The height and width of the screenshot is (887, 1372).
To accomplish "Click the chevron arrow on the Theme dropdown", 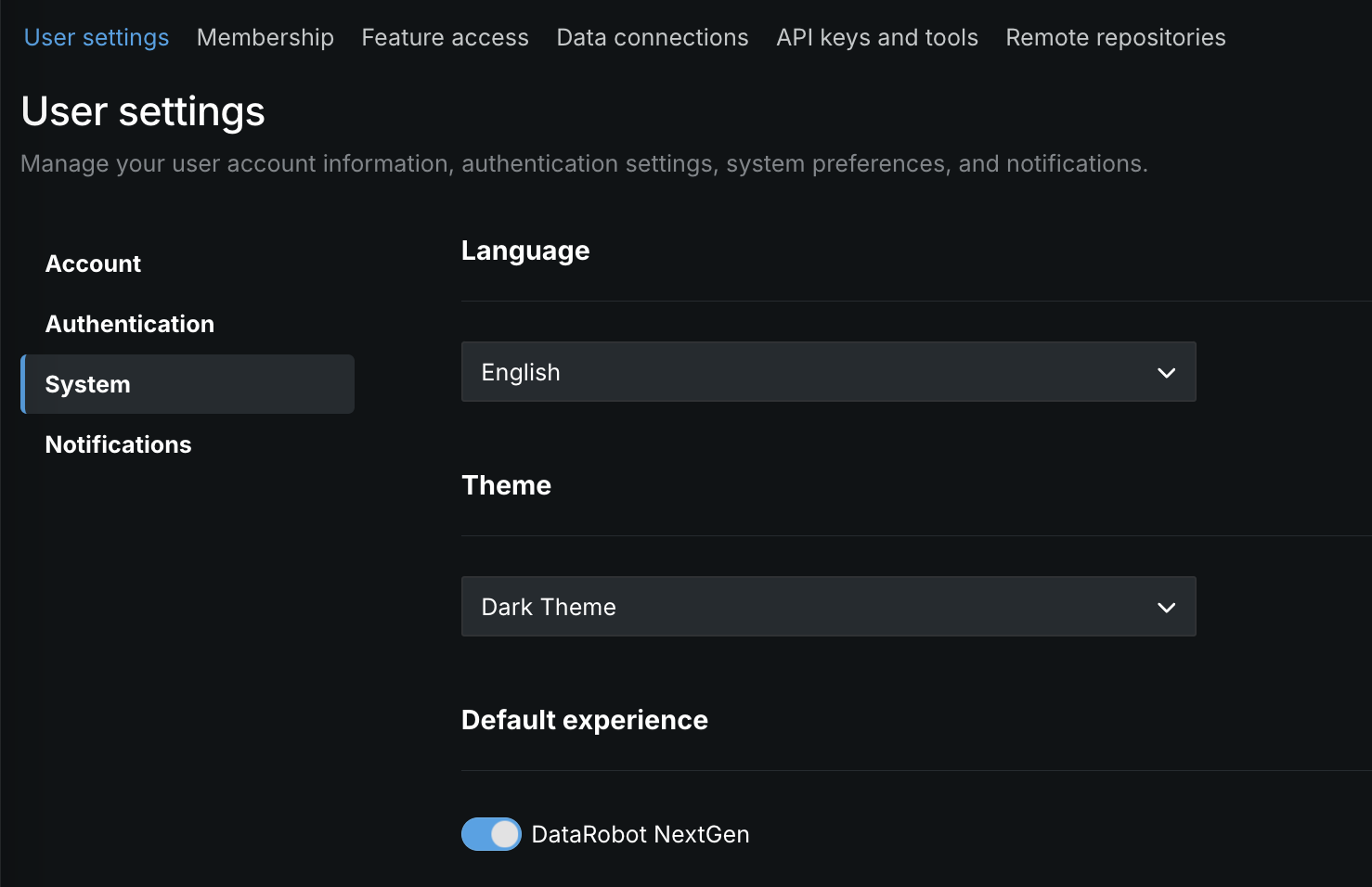I will tap(1166, 608).
